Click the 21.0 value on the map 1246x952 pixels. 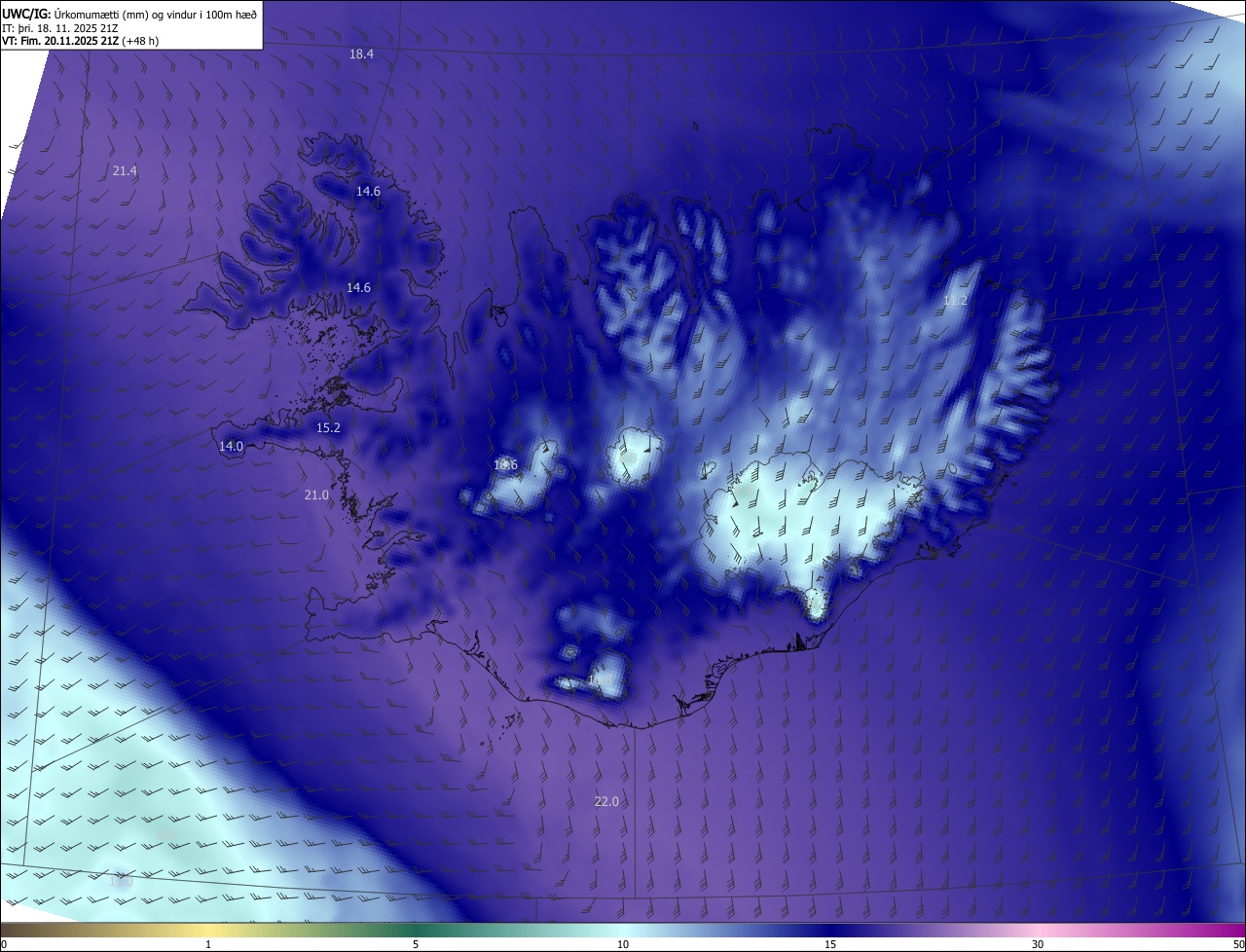coord(316,495)
